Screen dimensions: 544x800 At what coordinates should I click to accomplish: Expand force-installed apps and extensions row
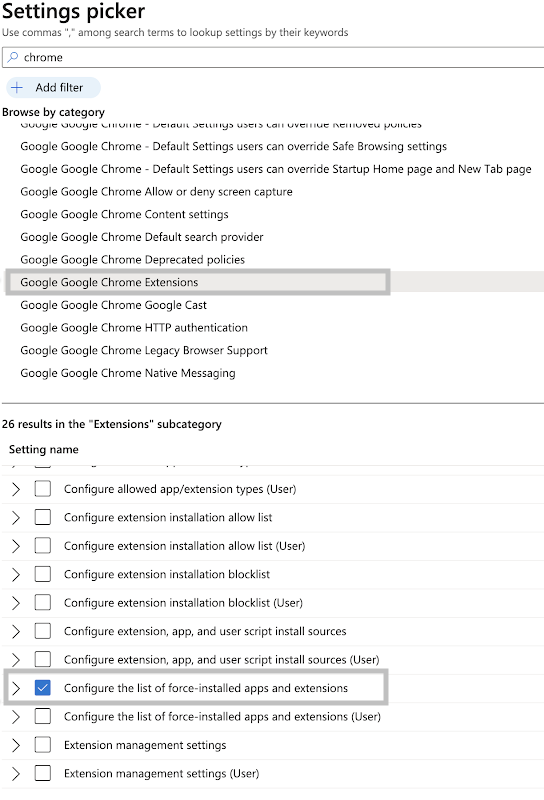pos(16,688)
